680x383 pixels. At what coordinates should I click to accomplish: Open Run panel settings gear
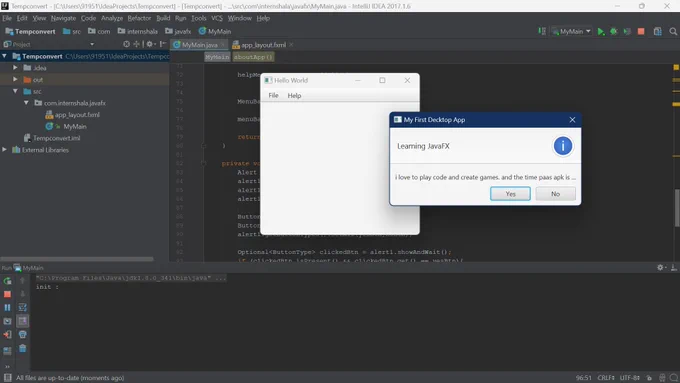click(x=661, y=268)
